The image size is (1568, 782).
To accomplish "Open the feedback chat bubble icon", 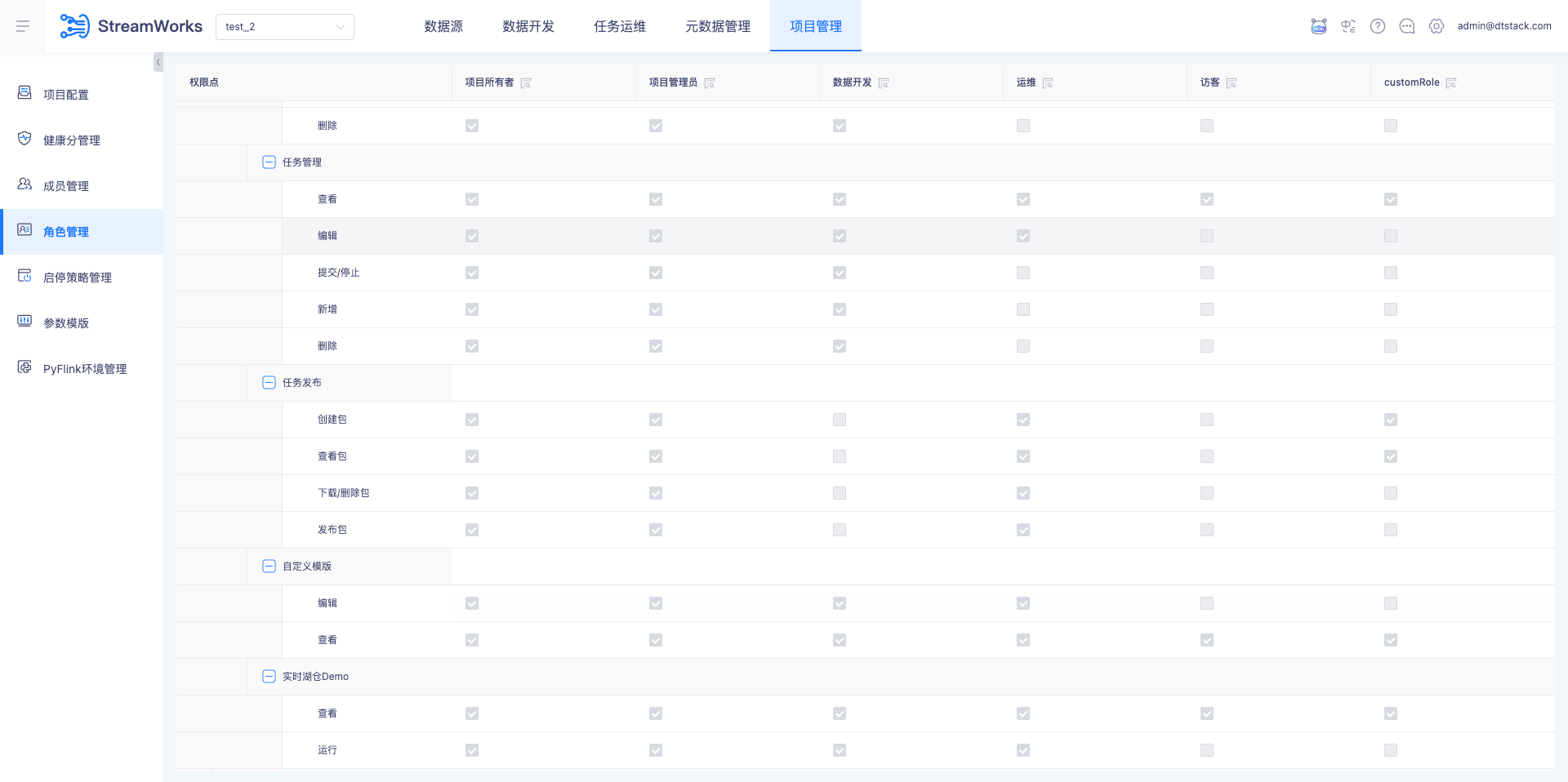I will 1407,25.
